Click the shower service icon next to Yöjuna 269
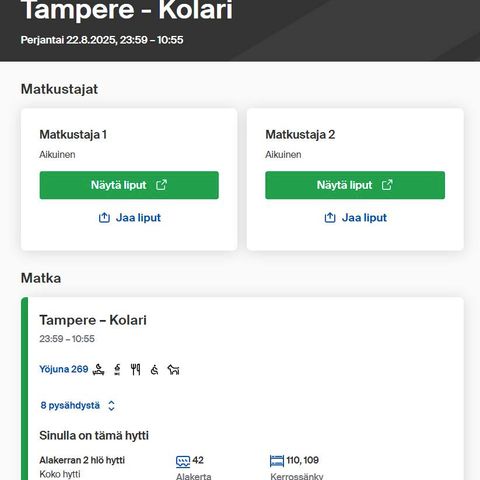This screenshot has width=480, height=480. [x=117, y=369]
